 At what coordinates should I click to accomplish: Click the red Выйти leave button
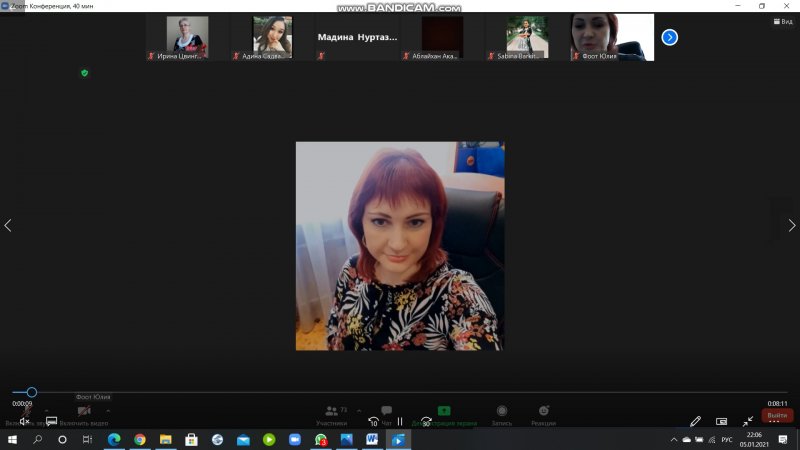(x=777, y=415)
